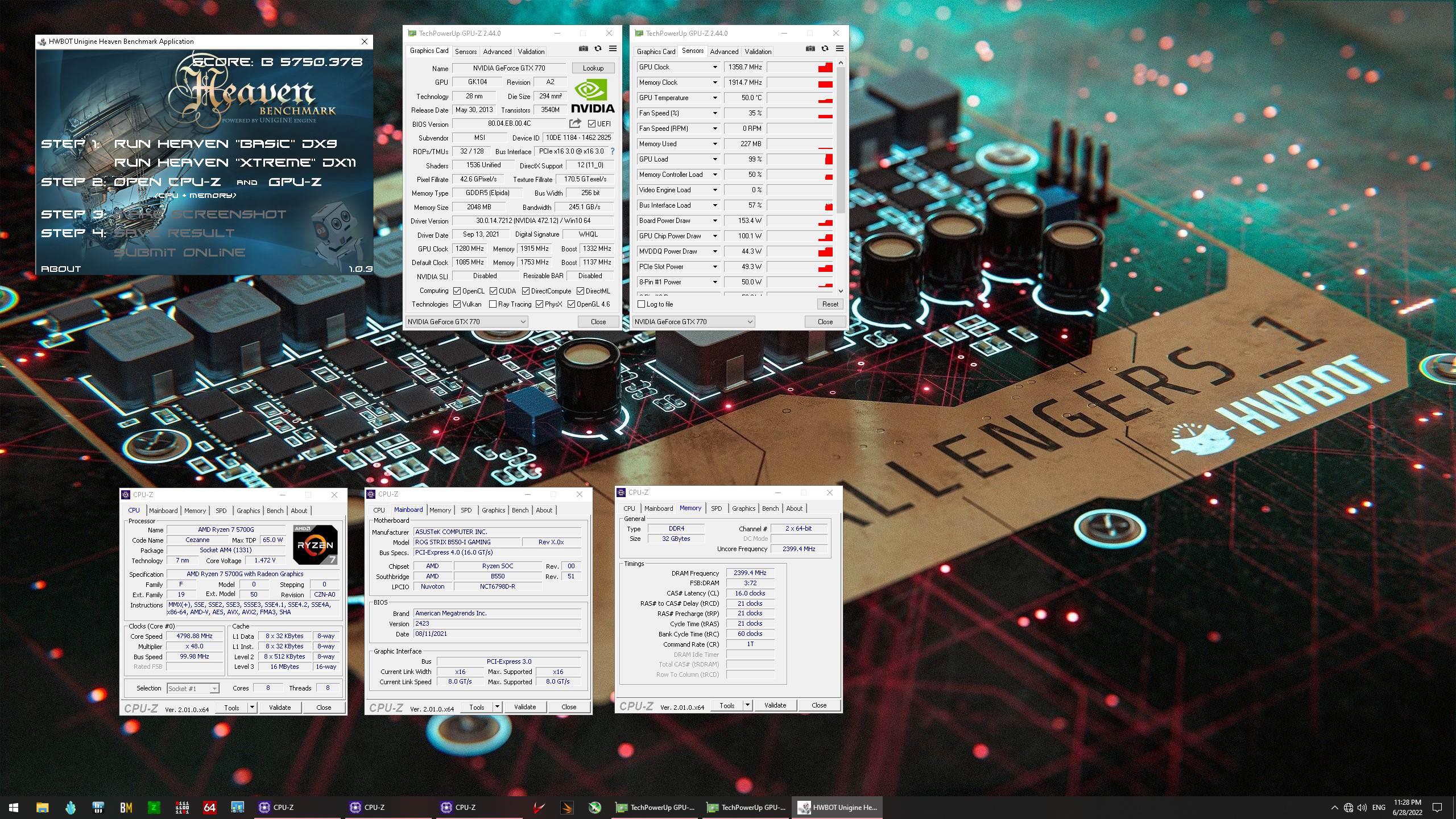Open volume control in system tray
This screenshot has height=819, width=1456.
(1362, 808)
